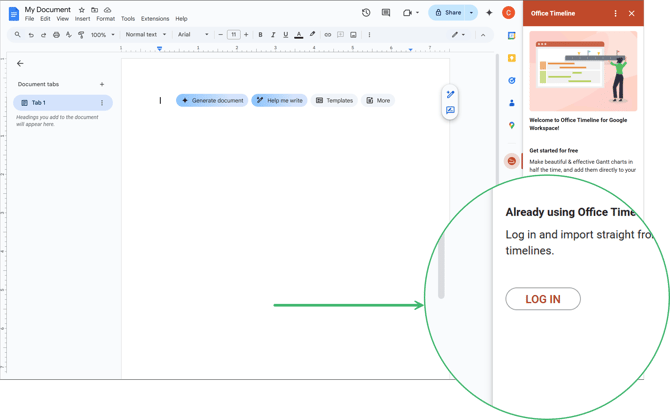Open the Help menu
The image size is (670, 420).
click(181, 19)
